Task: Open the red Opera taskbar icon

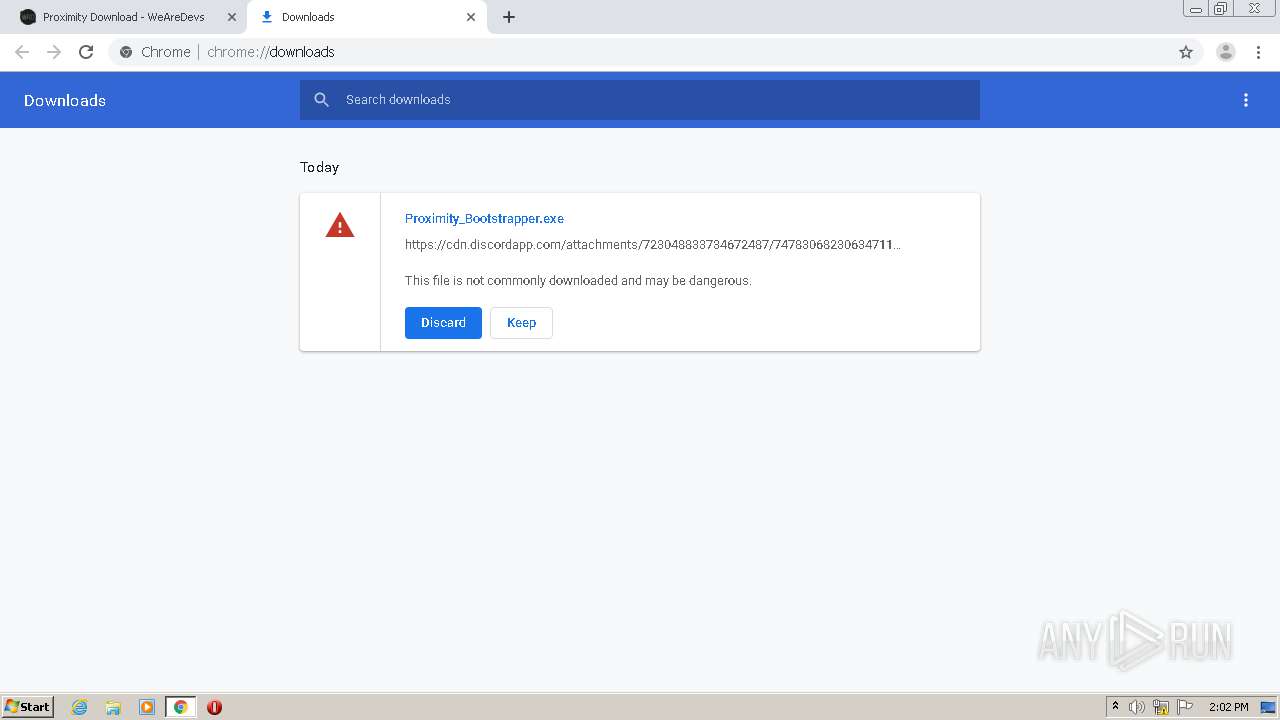Action: 214,707
